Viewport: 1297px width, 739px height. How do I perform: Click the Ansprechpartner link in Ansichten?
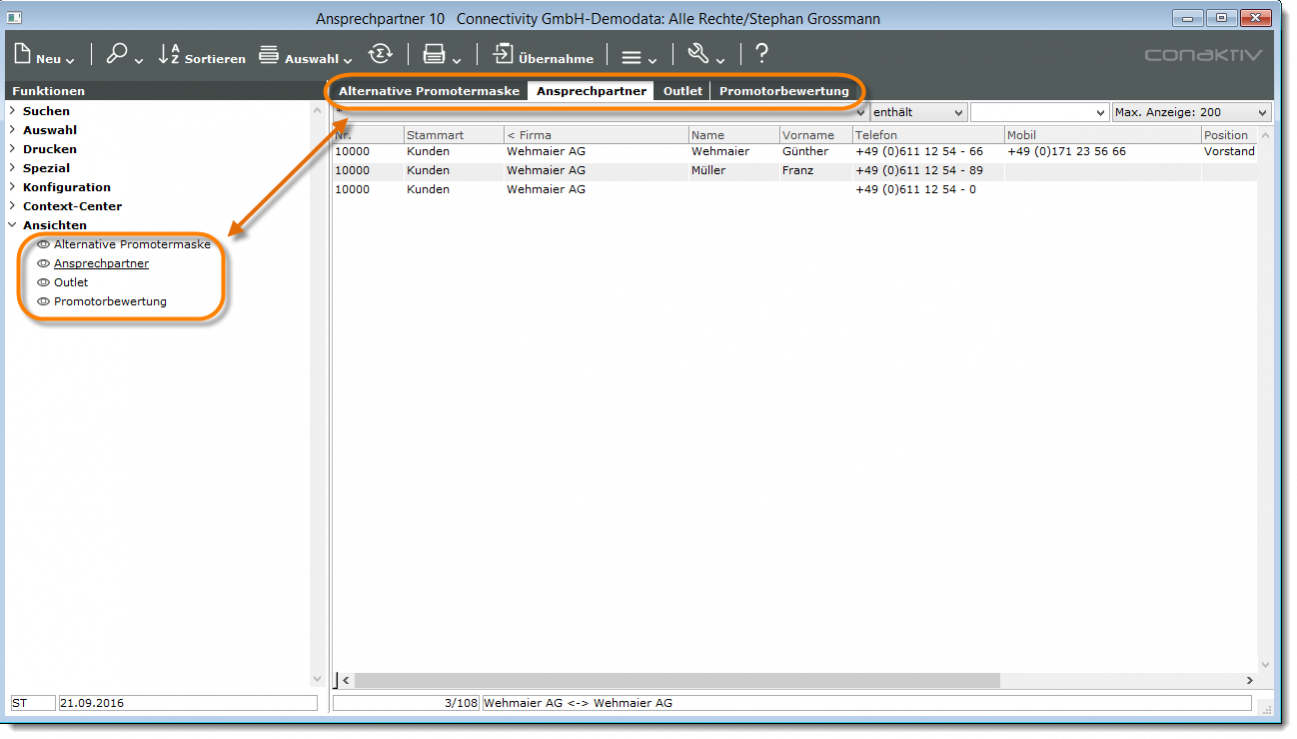101,264
